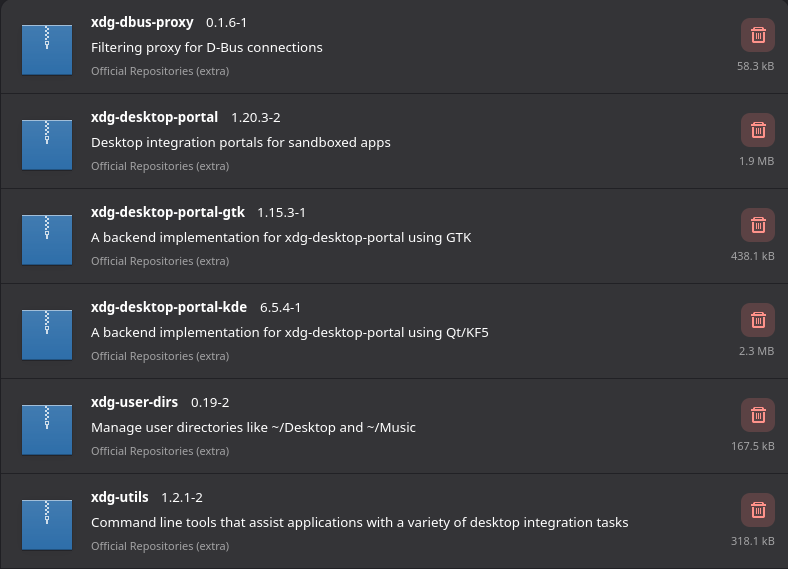
Task: Click the xdg-user-dirs package archive icon
Action: (x=47, y=428)
